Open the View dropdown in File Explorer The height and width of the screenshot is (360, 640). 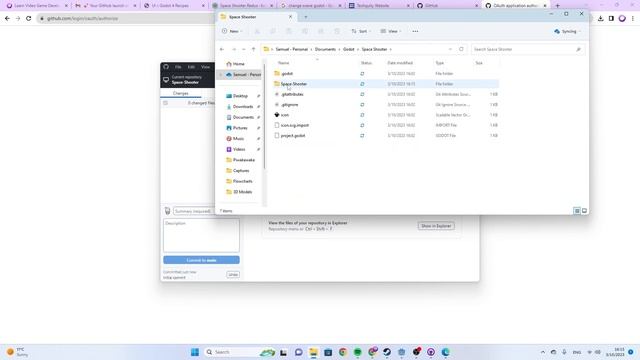coord(391,31)
